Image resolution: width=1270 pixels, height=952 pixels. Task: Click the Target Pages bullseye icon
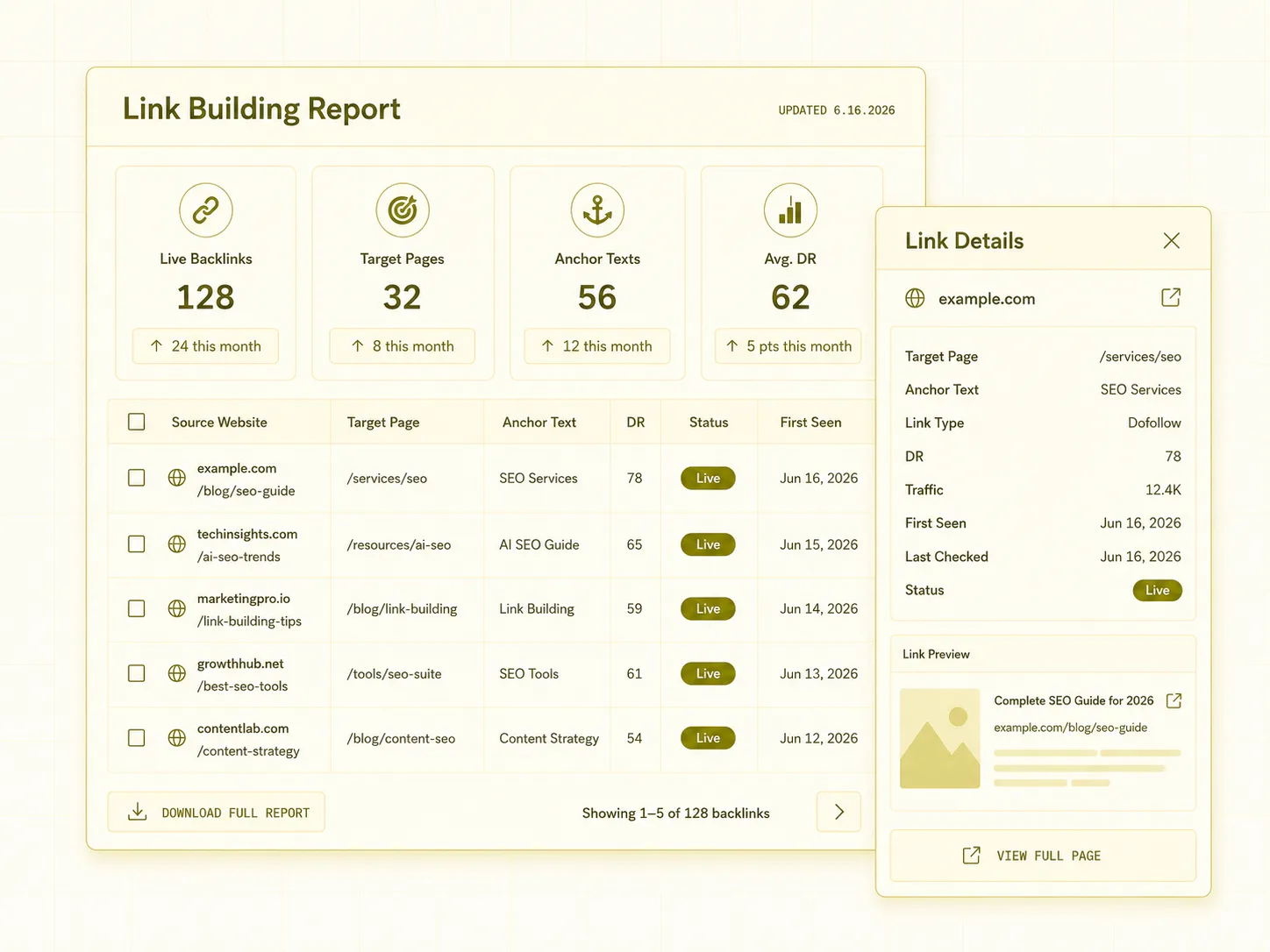tap(403, 210)
